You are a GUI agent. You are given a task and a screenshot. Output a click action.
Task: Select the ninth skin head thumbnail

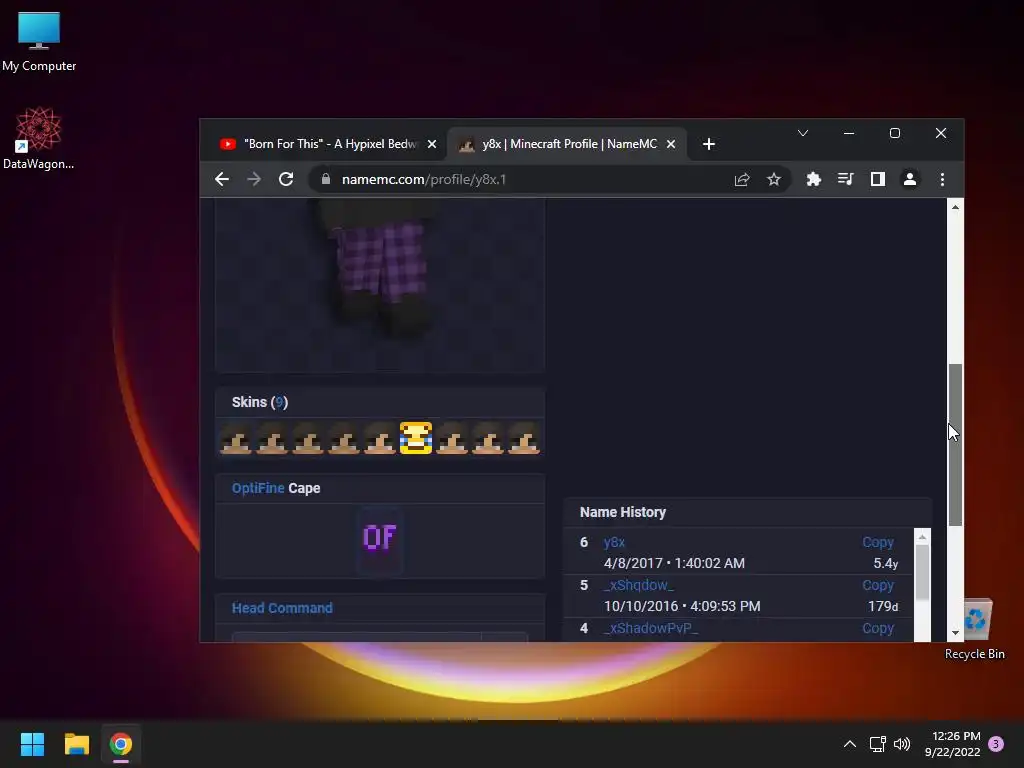(x=524, y=438)
